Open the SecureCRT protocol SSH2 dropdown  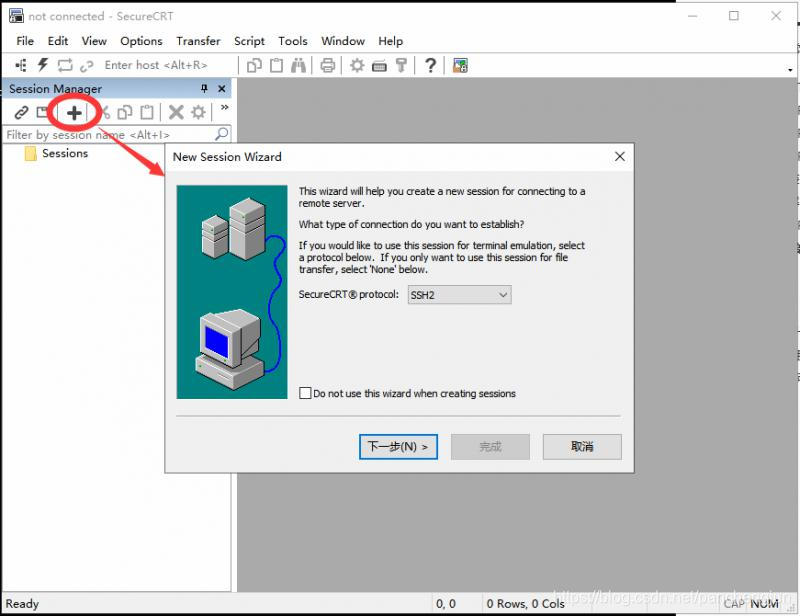[459, 295]
